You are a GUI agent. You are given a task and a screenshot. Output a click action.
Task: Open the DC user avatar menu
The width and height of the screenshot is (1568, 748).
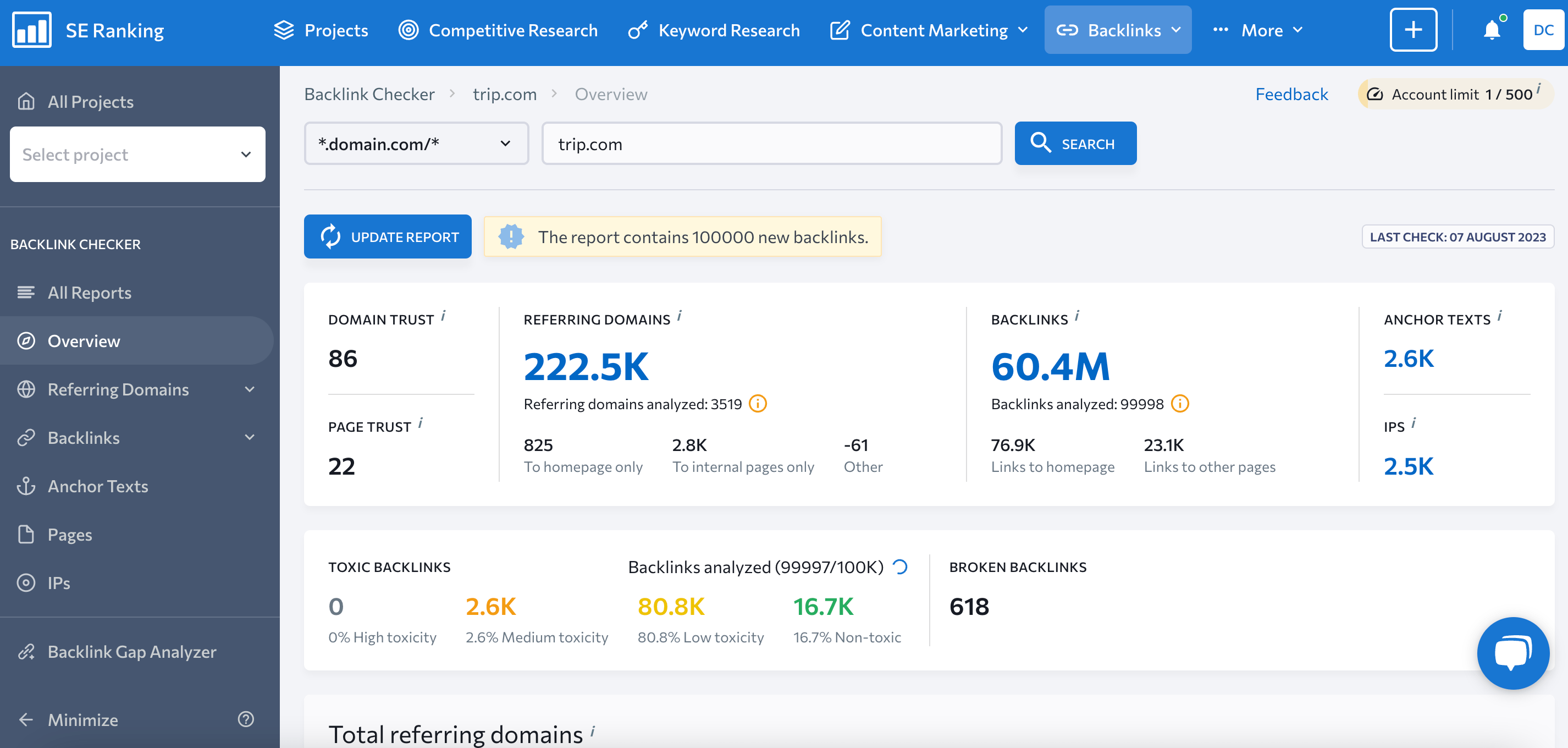1544,30
